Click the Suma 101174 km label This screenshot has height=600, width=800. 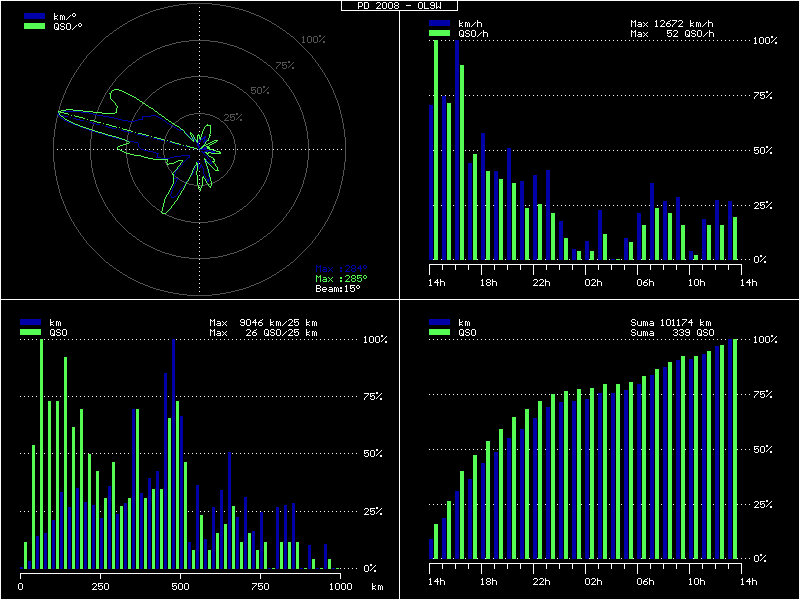point(671,322)
